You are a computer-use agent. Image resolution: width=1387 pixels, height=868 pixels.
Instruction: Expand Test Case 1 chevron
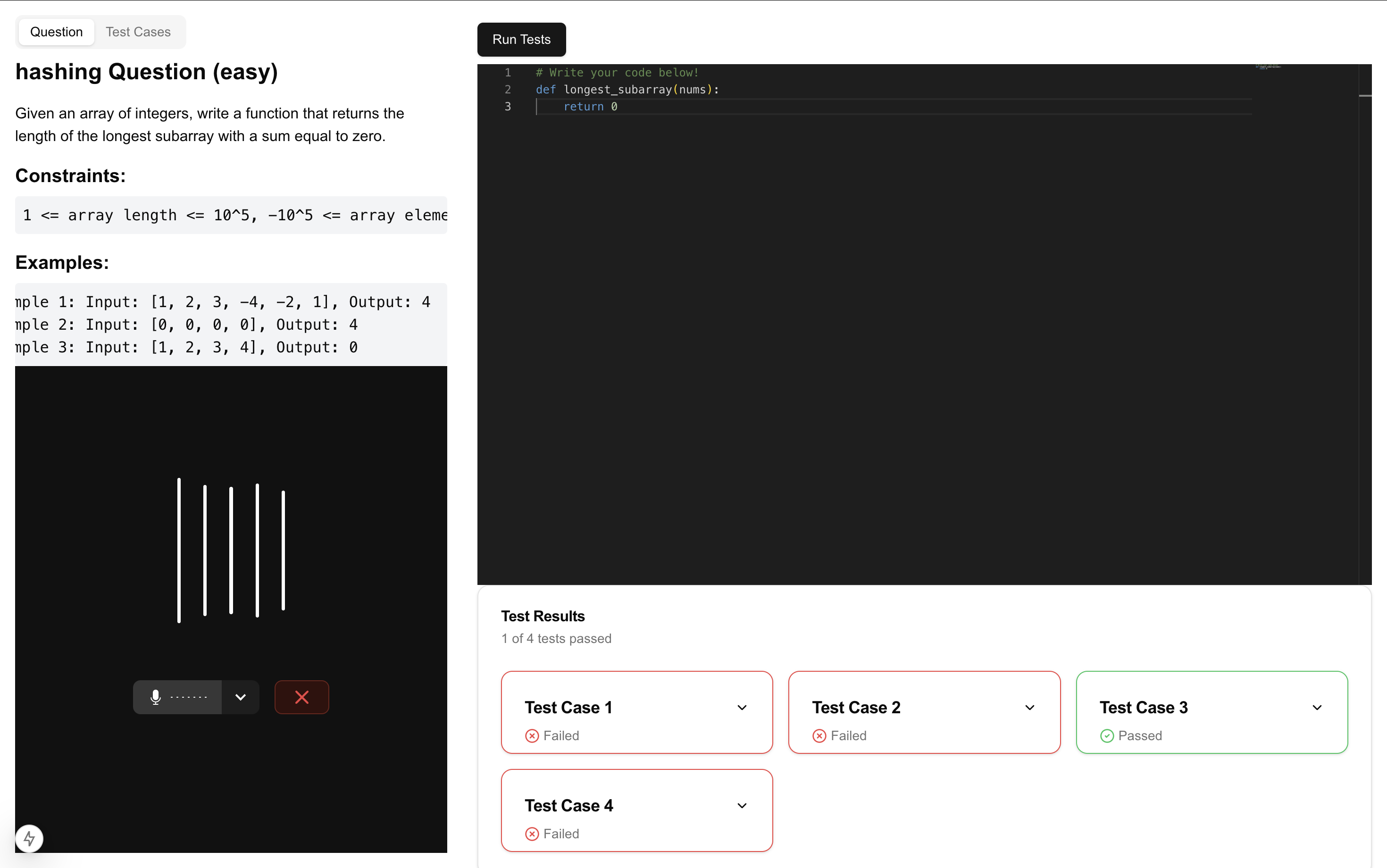(x=742, y=707)
